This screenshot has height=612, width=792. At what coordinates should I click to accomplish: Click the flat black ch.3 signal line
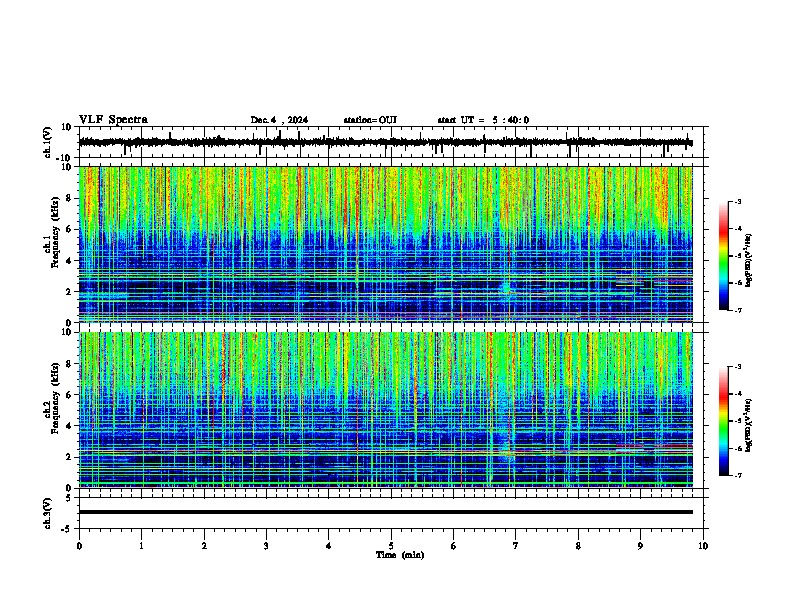tap(385, 512)
